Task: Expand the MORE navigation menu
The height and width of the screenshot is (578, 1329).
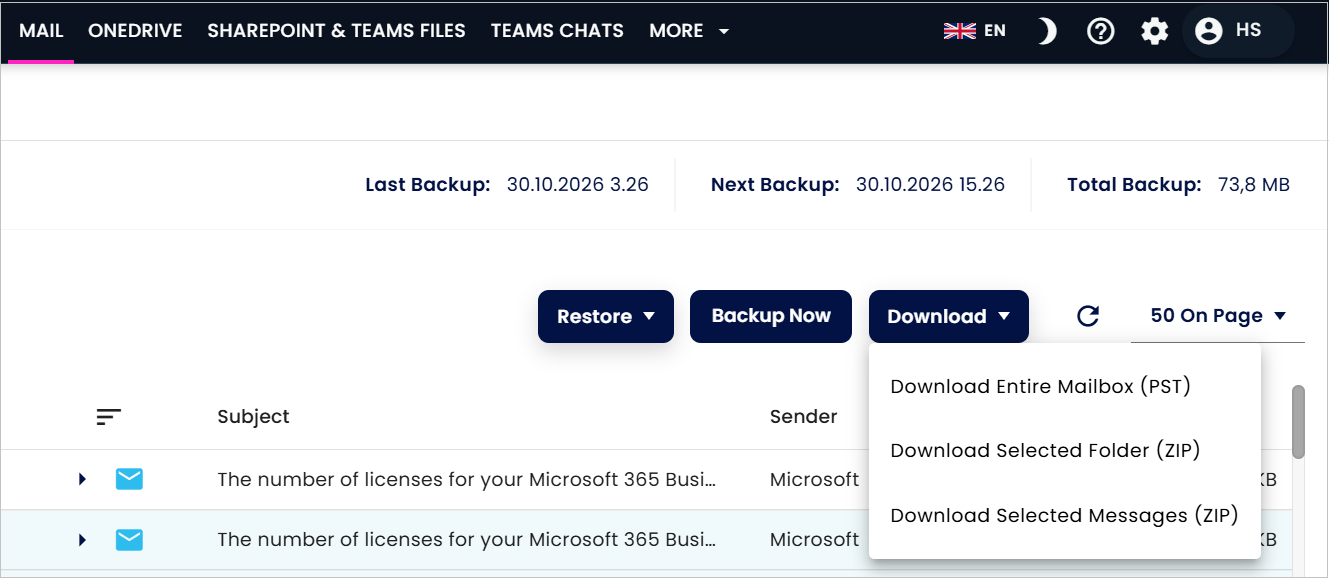Action: click(x=689, y=31)
